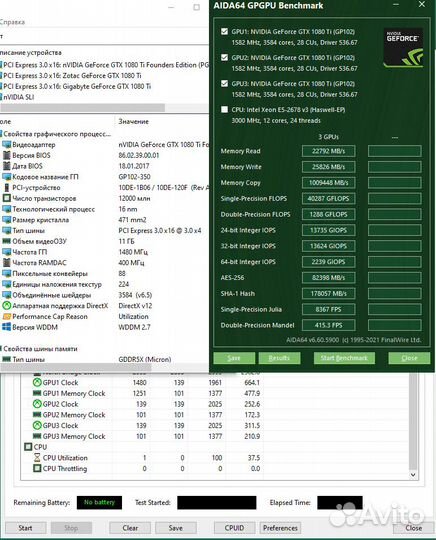Click the Единицы наложения текстур icon

tap(7, 284)
